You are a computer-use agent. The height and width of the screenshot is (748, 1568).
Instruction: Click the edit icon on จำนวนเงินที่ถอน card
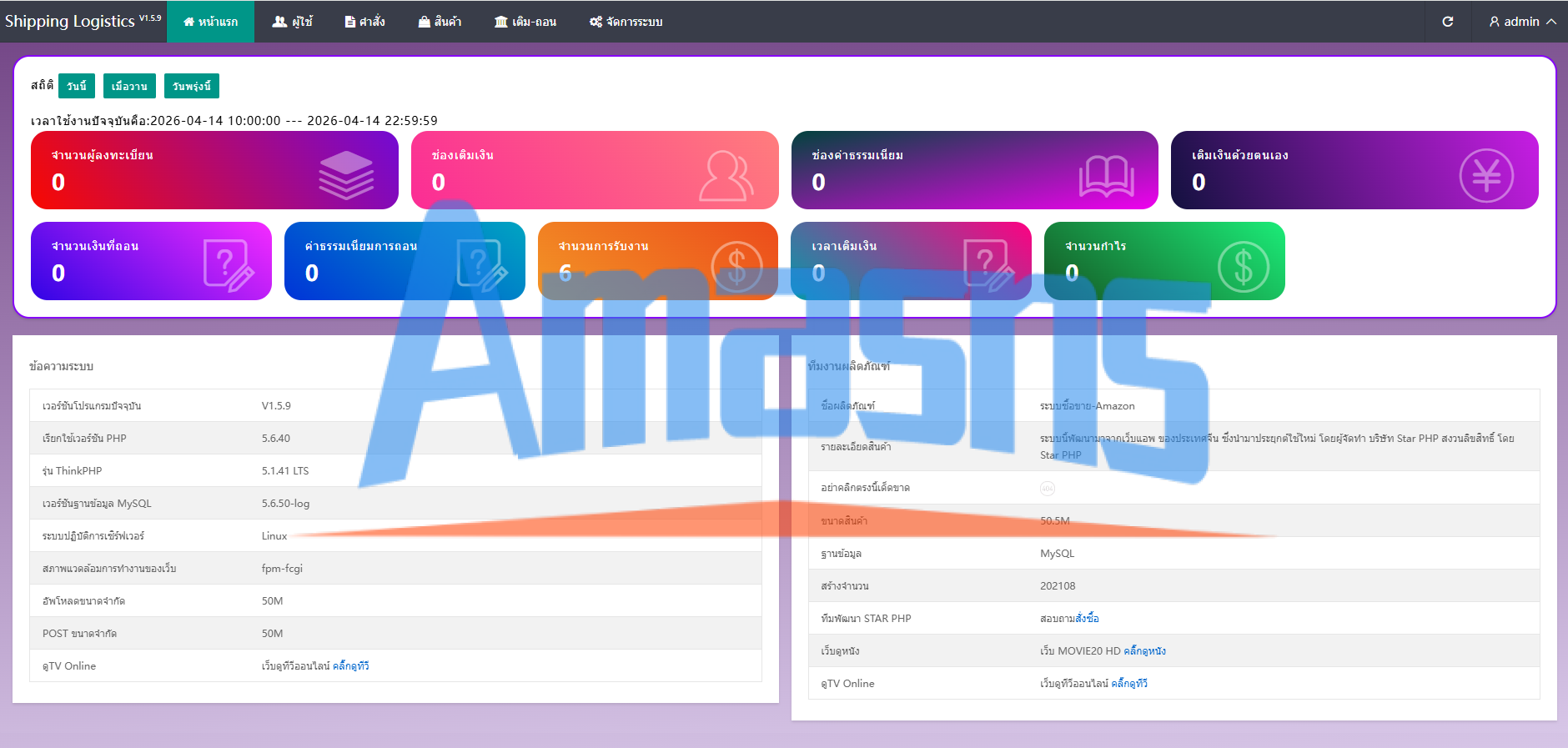[229, 266]
